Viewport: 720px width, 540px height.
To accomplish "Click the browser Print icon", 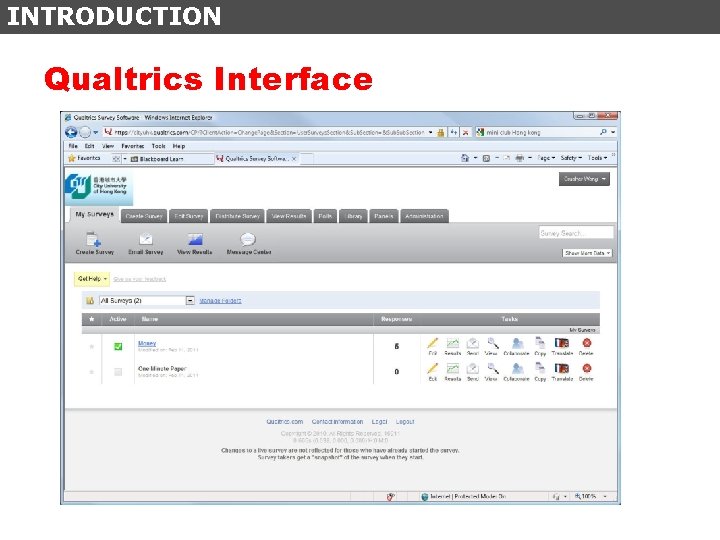I will pos(519,158).
